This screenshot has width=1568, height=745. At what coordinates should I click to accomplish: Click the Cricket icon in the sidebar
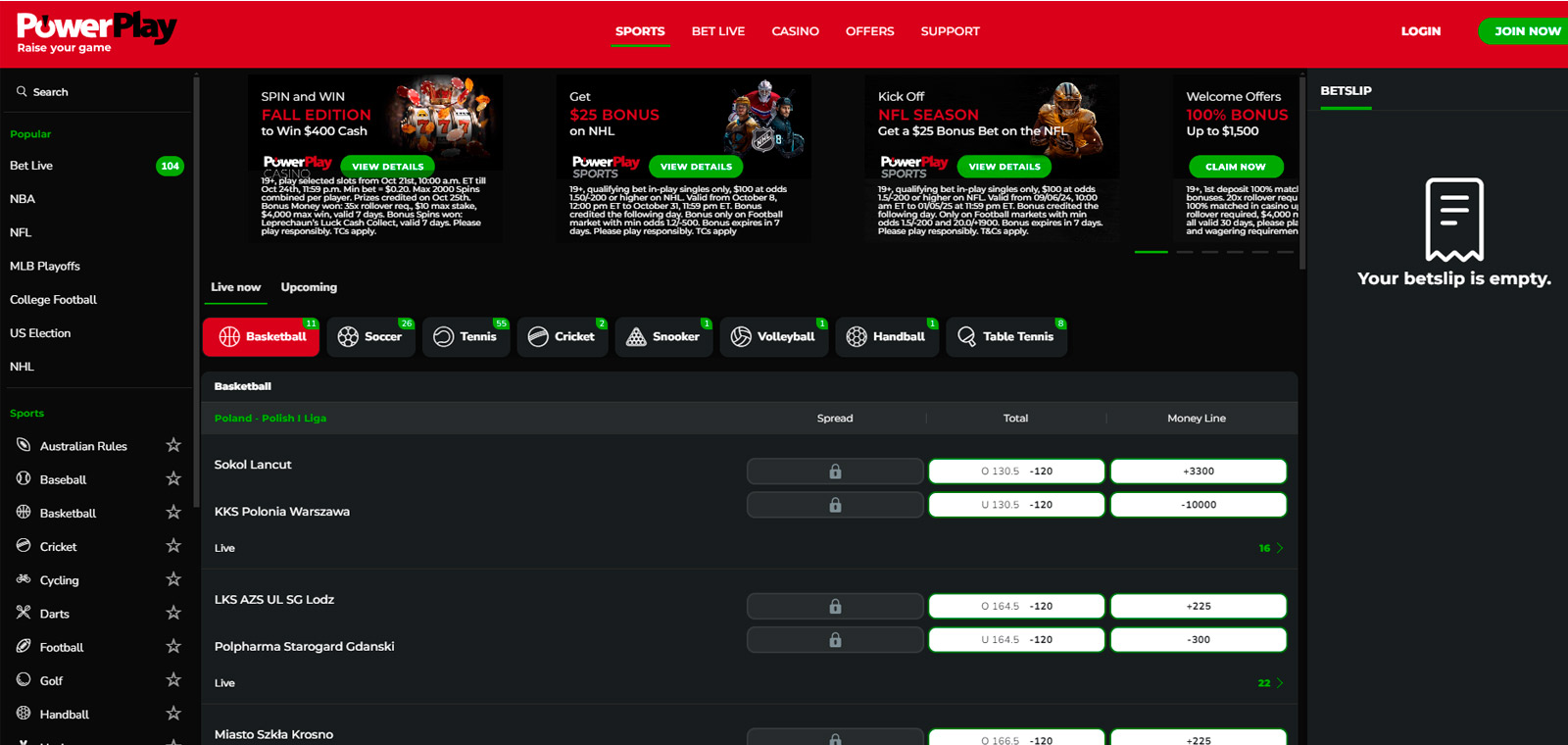24,545
